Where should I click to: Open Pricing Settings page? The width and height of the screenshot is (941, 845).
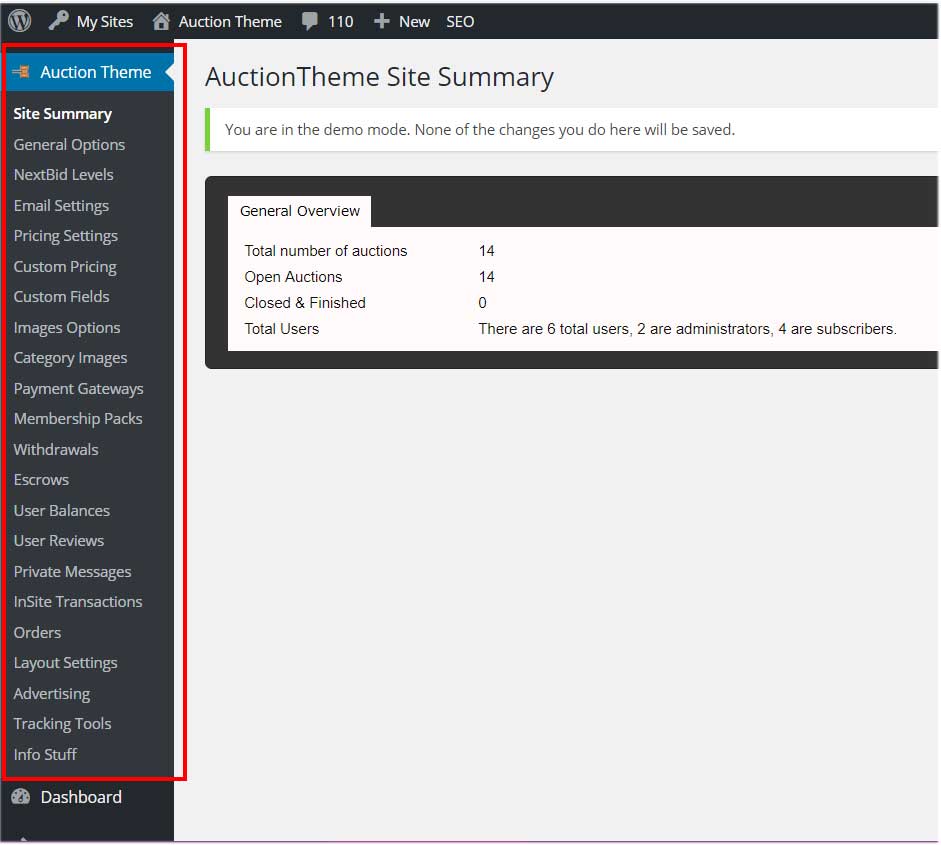[x=65, y=236]
